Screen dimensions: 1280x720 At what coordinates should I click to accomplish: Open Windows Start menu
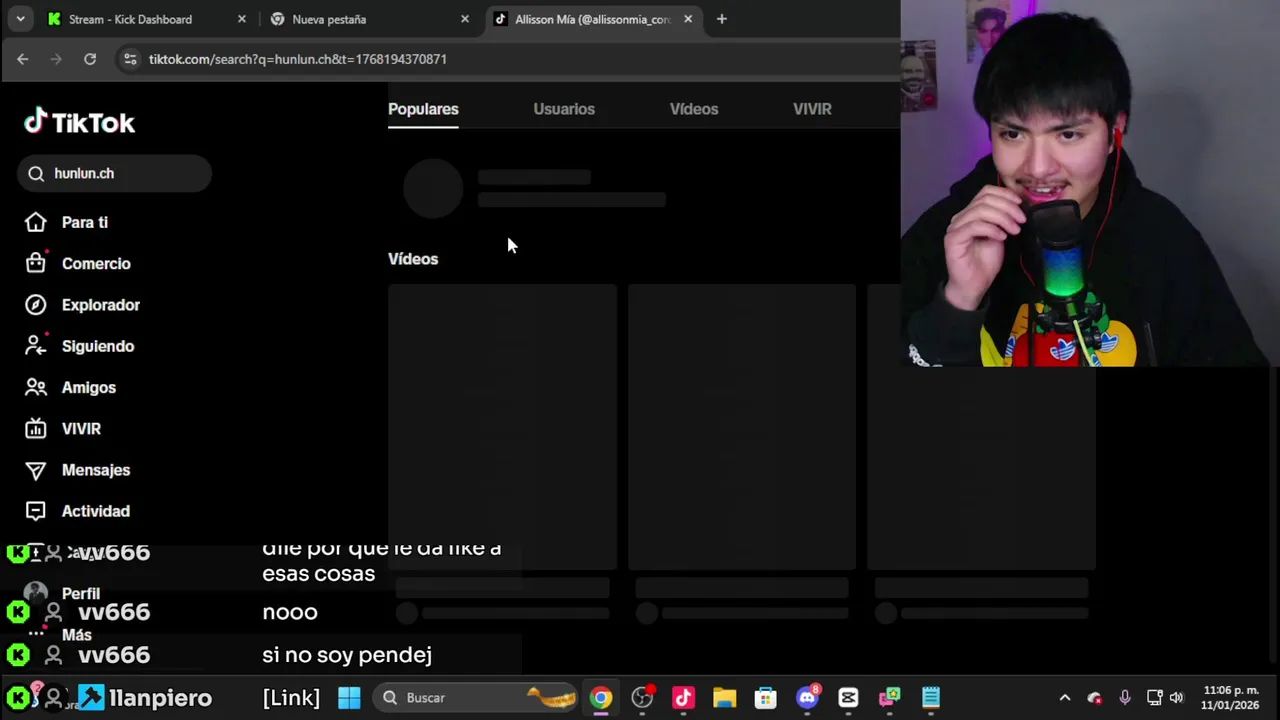tap(349, 697)
